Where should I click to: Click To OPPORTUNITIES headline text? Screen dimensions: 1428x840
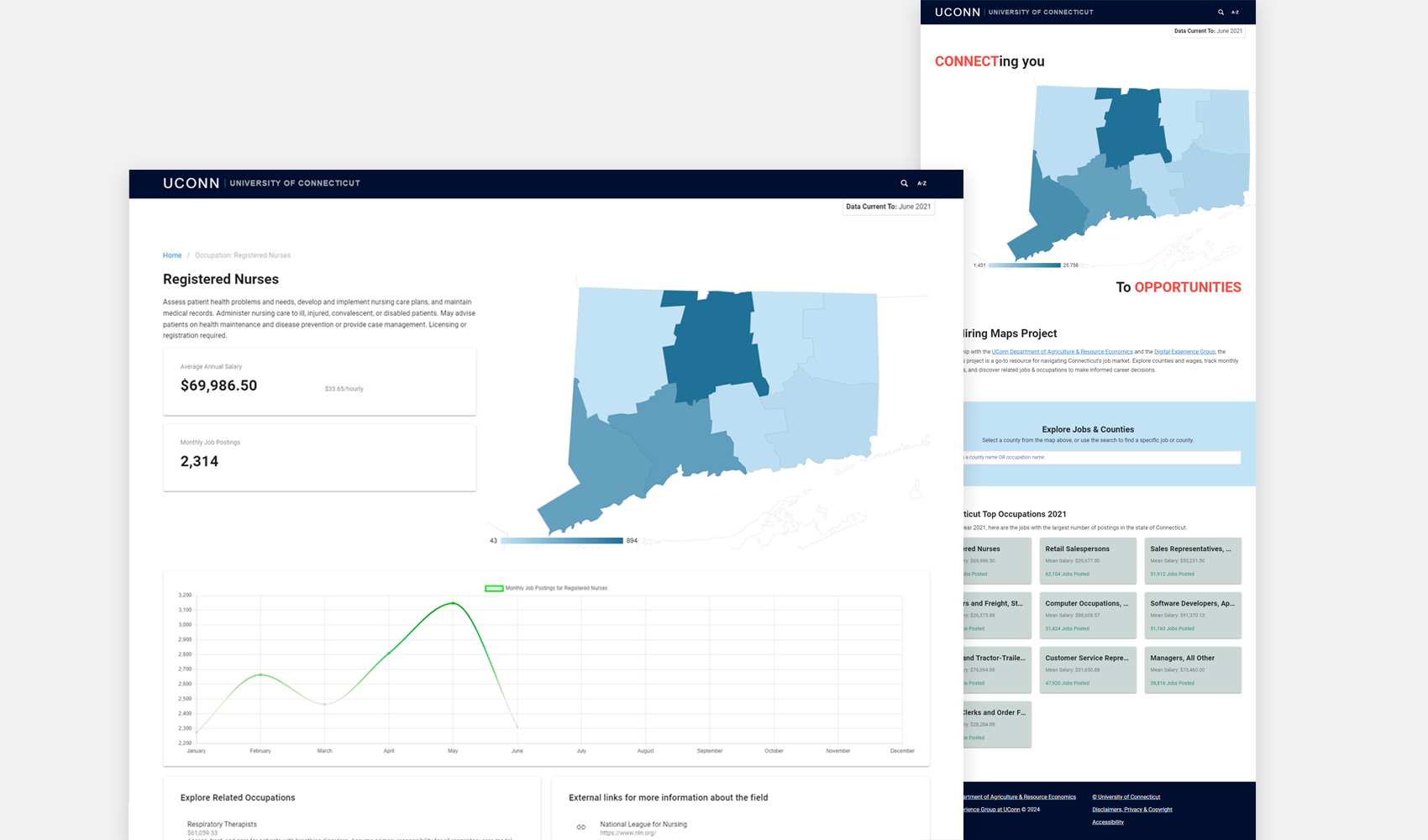click(1179, 287)
